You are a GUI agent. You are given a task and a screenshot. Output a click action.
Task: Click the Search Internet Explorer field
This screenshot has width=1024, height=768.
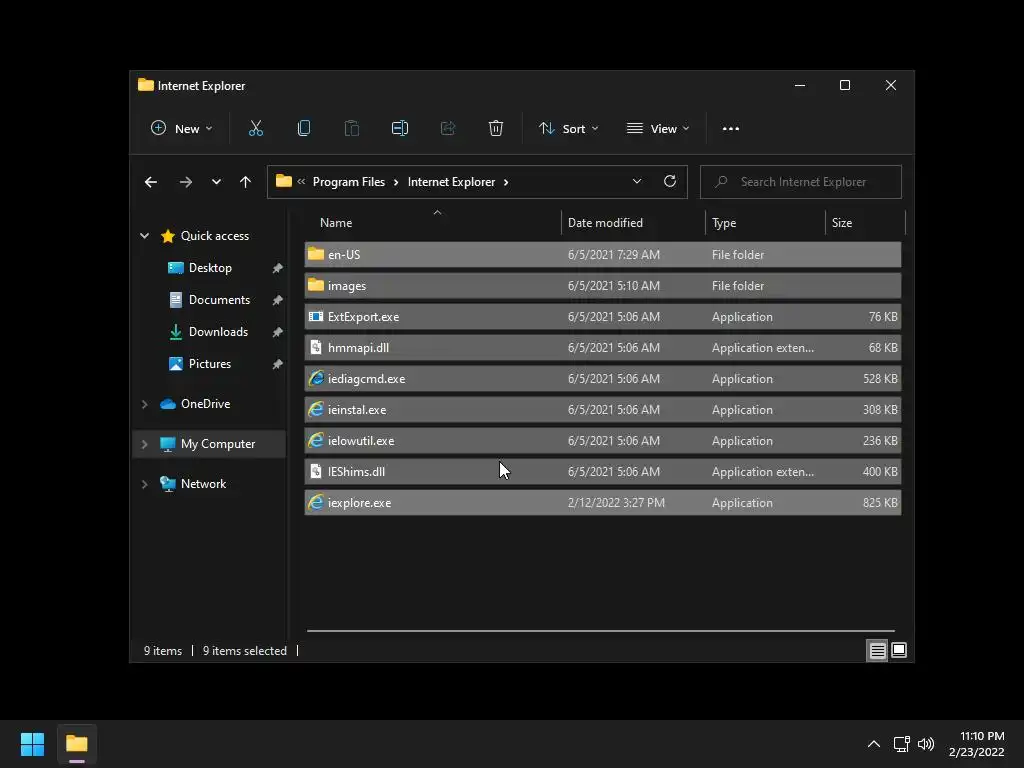coord(801,182)
